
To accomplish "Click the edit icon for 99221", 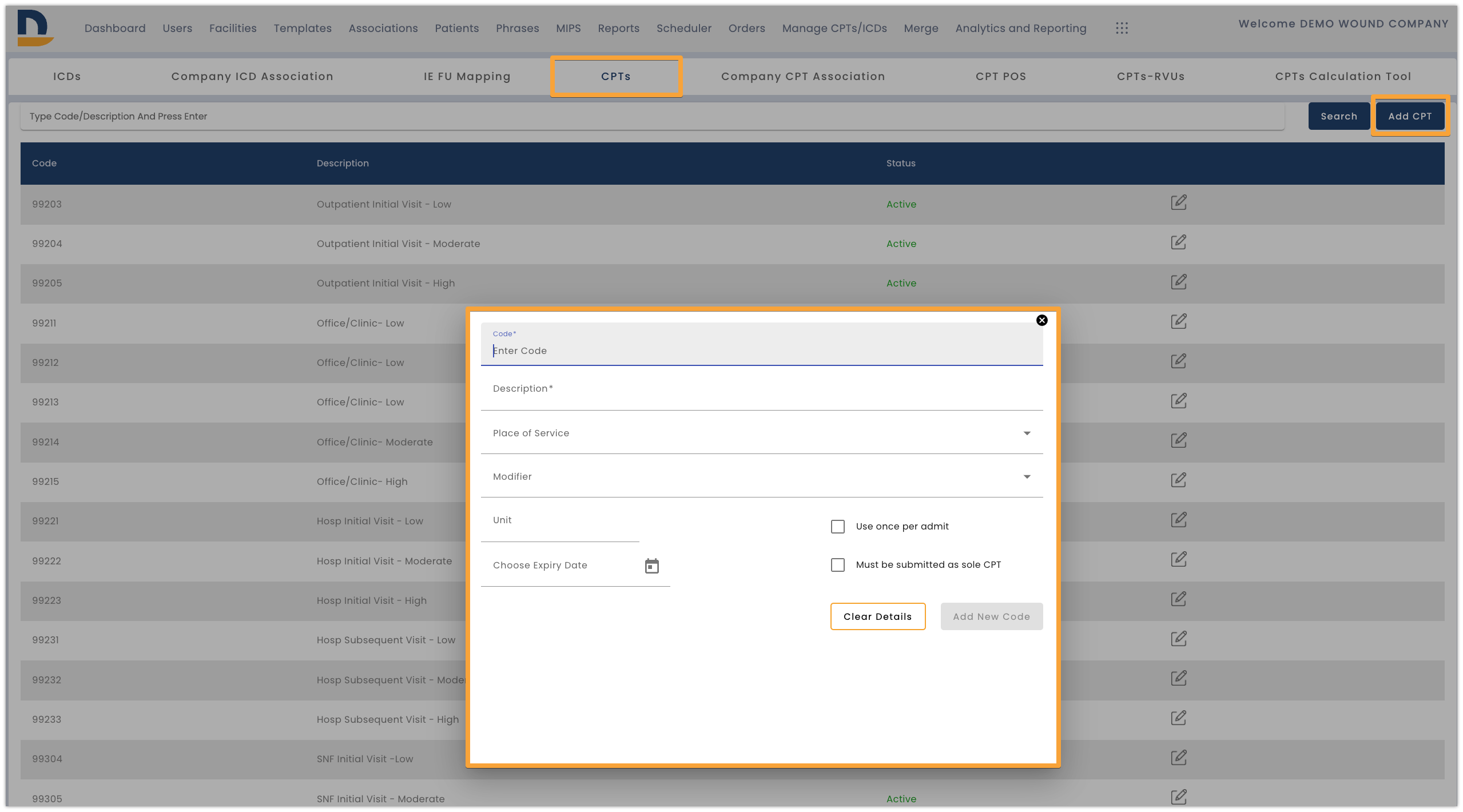I will coord(1178,519).
